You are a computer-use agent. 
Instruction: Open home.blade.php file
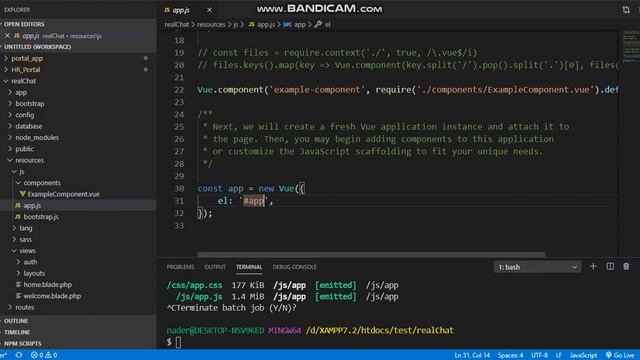click(47, 284)
